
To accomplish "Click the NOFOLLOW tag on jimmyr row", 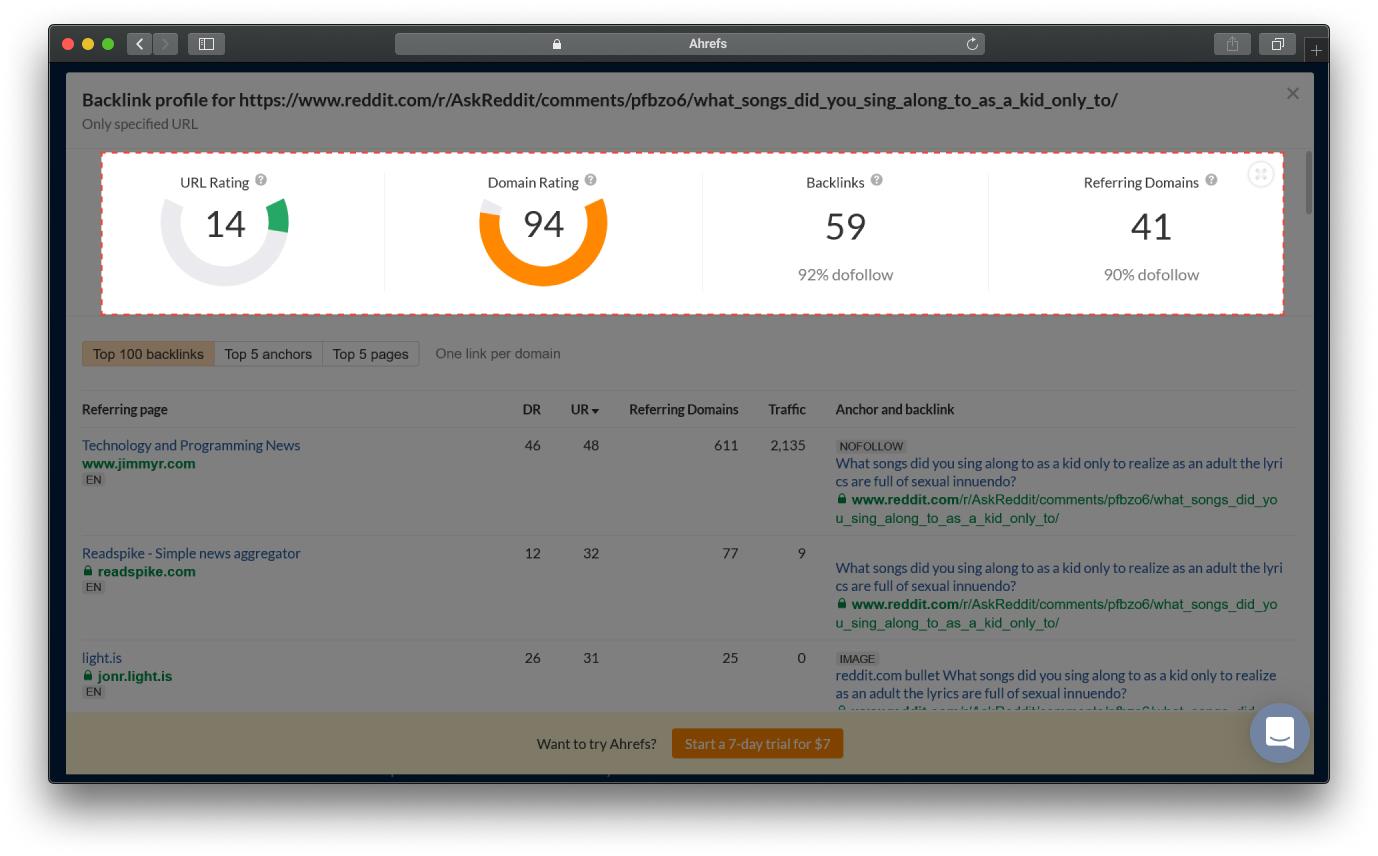I will click(871, 447).
